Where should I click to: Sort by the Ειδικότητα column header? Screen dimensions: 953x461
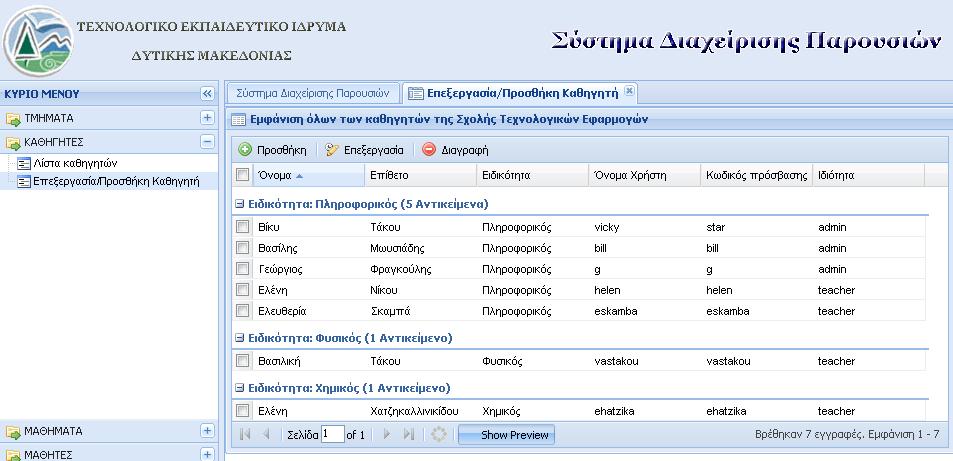click(532, 176)
